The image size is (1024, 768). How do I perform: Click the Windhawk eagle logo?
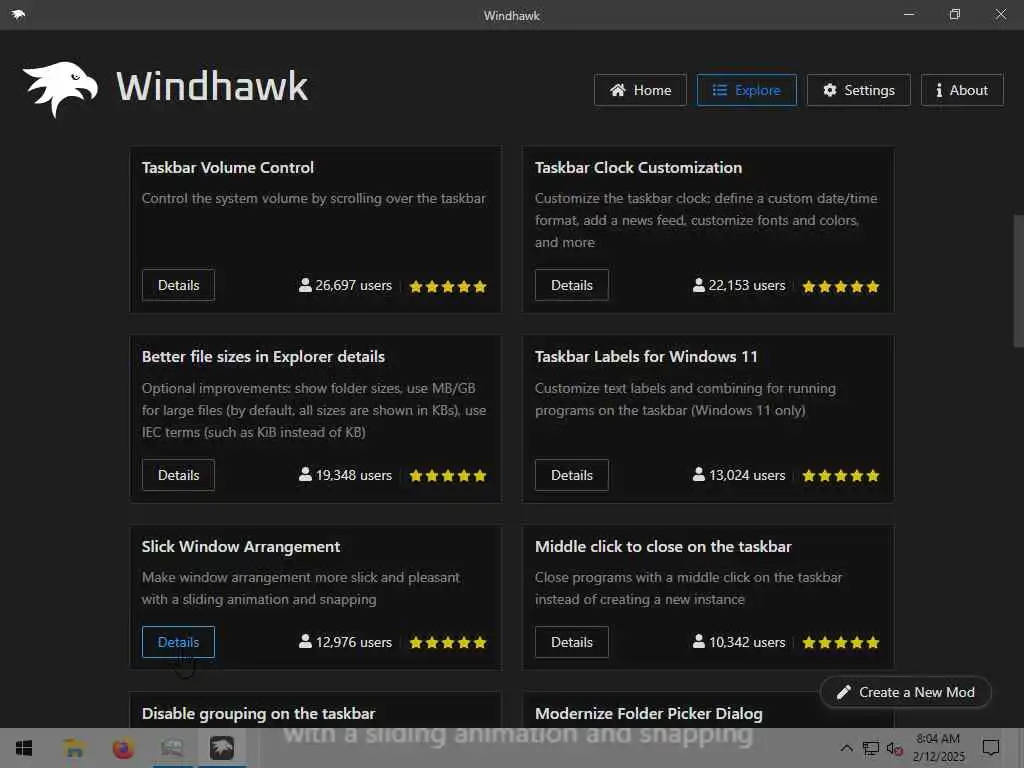tap(60, 89)
